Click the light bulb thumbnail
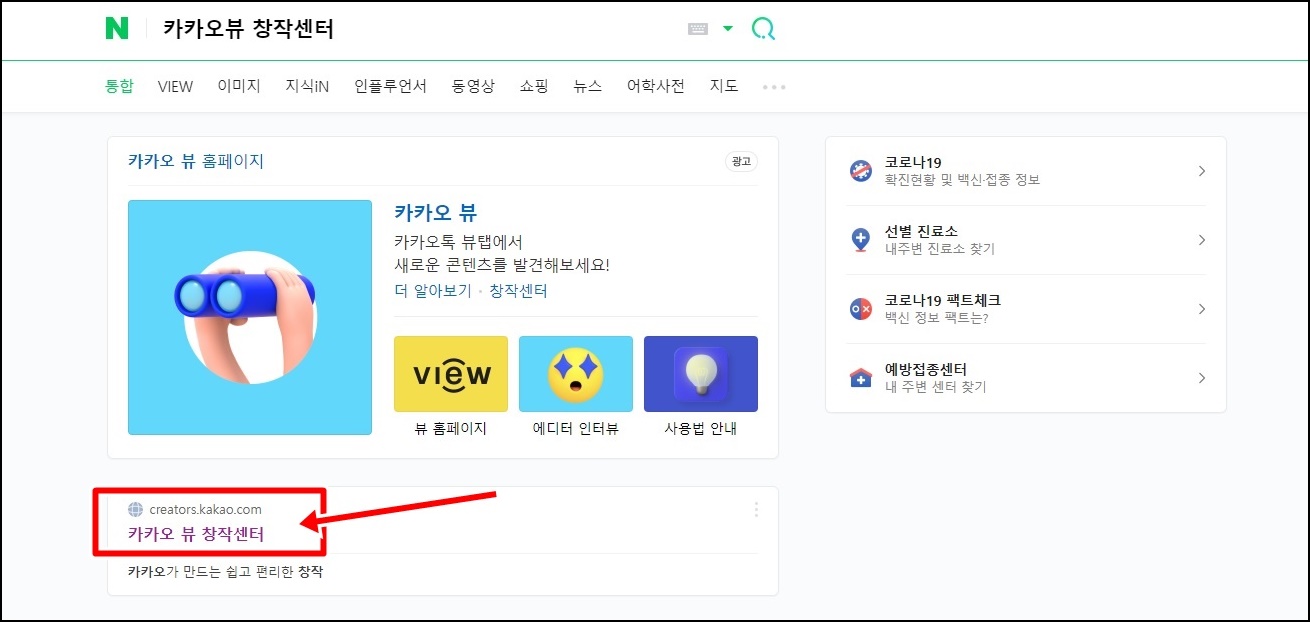Image resolution: width=1310 pixels, height=622 pixels. pos(701,374)
